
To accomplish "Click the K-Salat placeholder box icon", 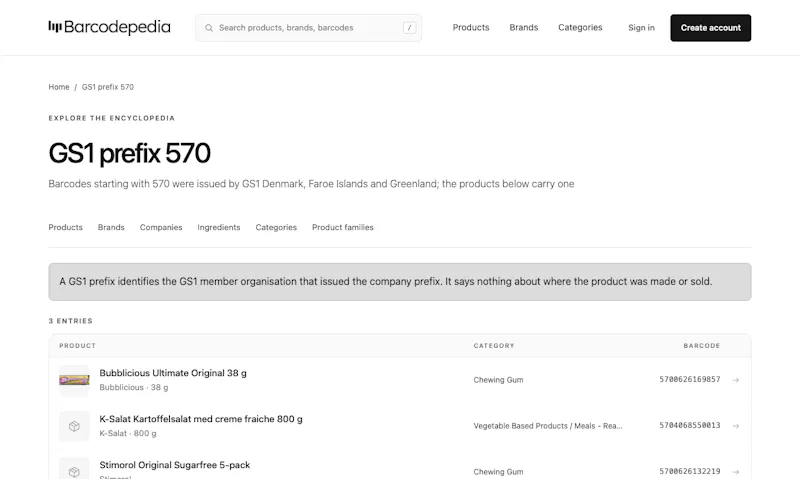I will coord(74,426).
